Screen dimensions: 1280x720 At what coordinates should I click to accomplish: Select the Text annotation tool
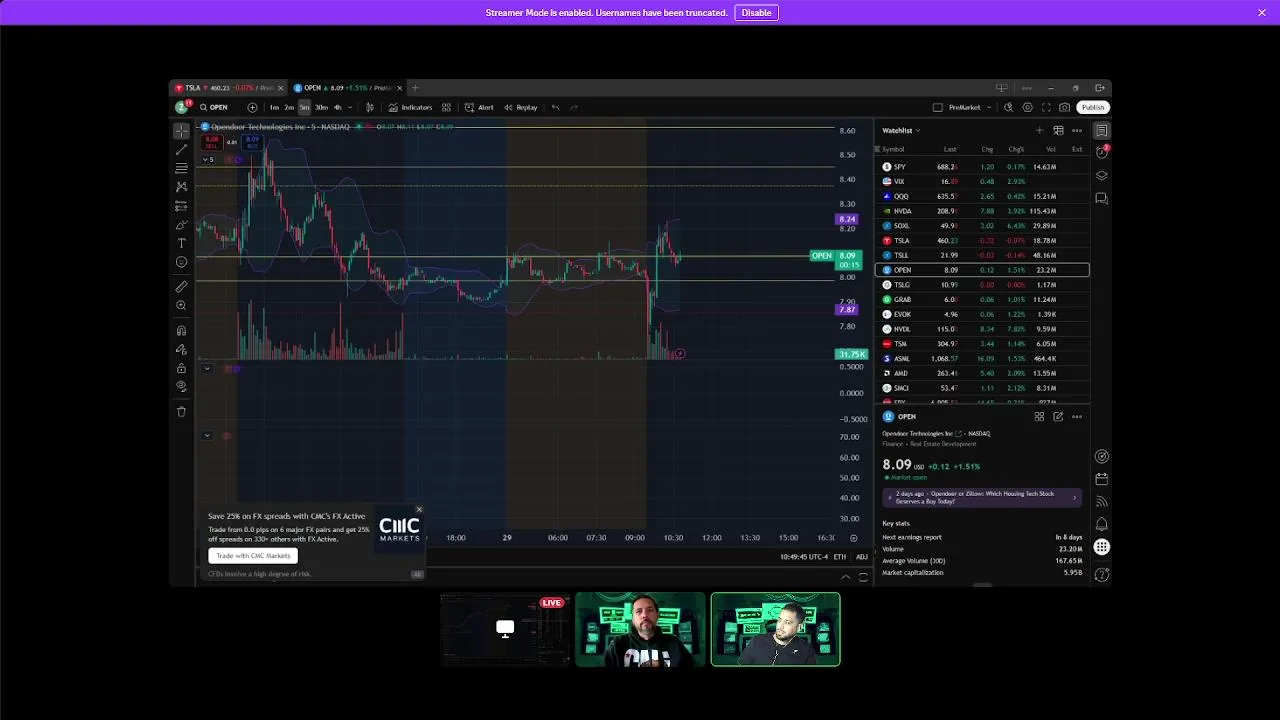(x=181, y=243)
